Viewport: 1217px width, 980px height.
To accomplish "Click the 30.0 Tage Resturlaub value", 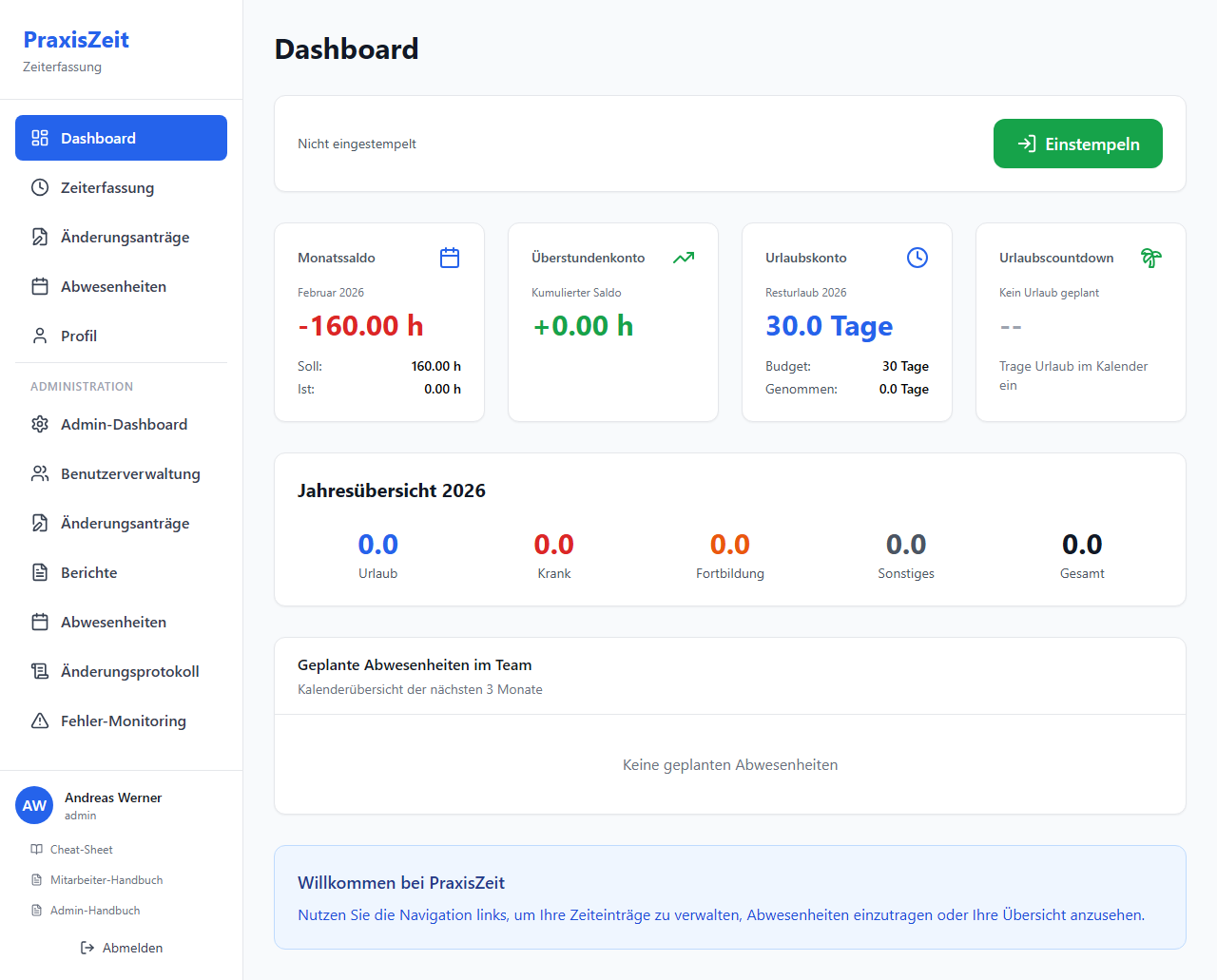I will tap(829, 326).
